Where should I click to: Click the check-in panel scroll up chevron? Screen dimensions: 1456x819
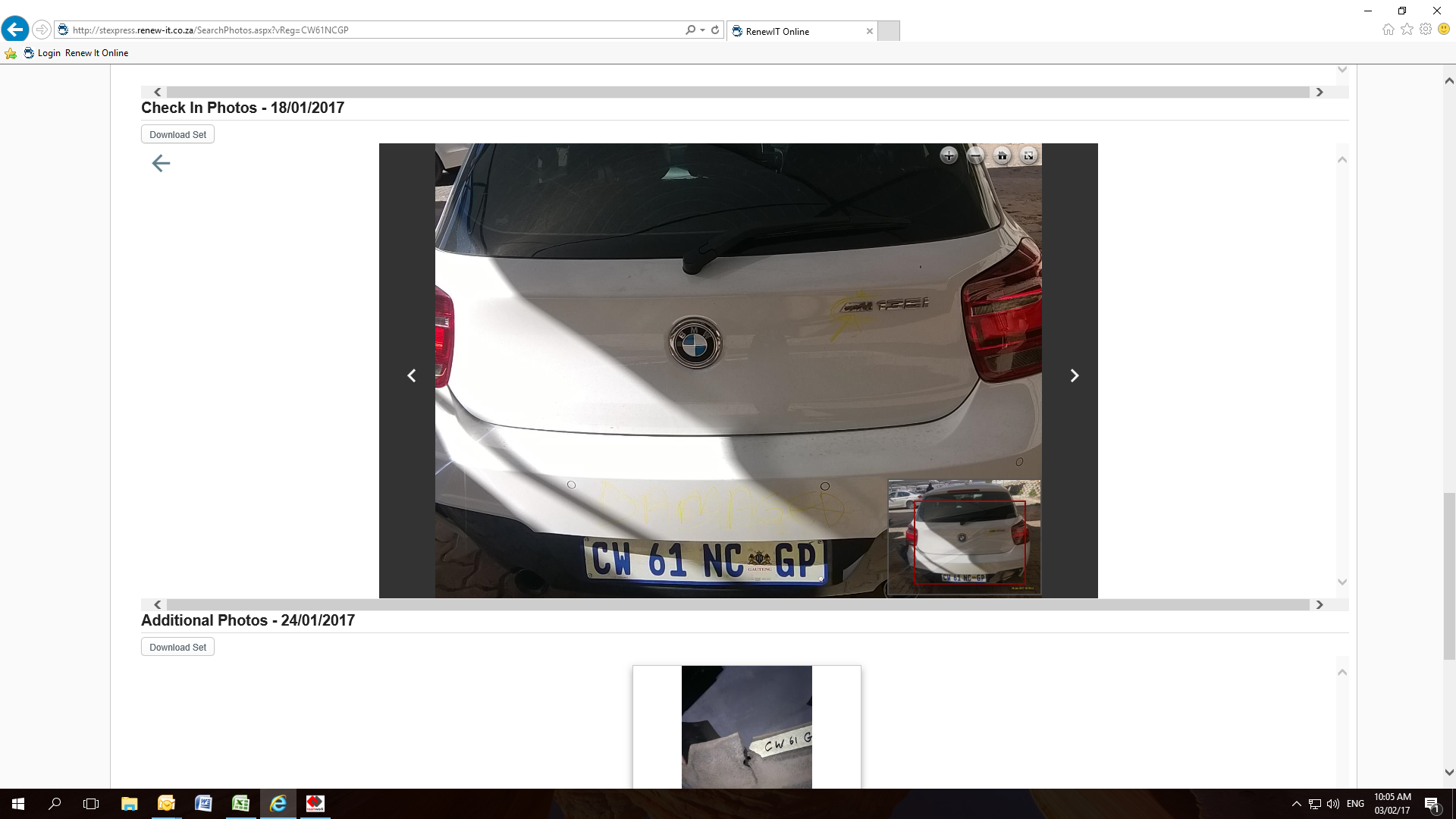[x=1342, y=159]
